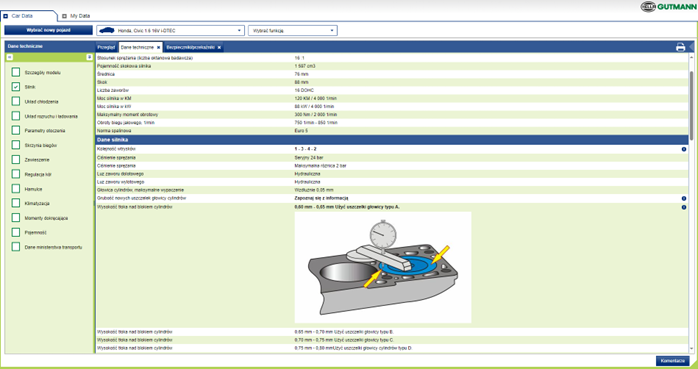The width and height of the screenshot is (698, 369).
Task: Collapse panel using arrow beside printer icon
Action: (691, 47)
